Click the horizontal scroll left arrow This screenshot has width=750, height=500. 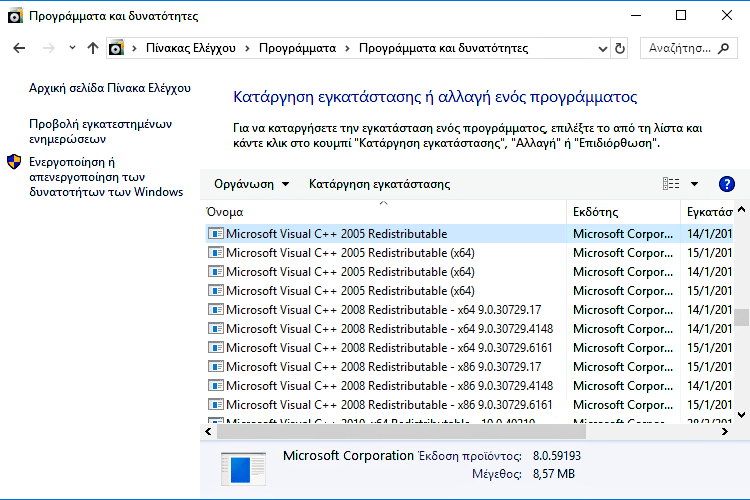[208, 432]
